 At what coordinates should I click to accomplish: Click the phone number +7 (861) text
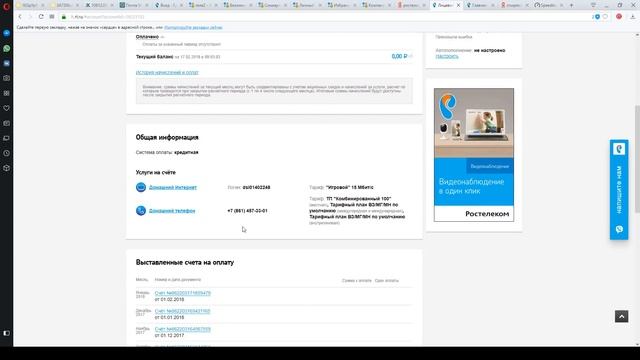(x=247, y=211)
